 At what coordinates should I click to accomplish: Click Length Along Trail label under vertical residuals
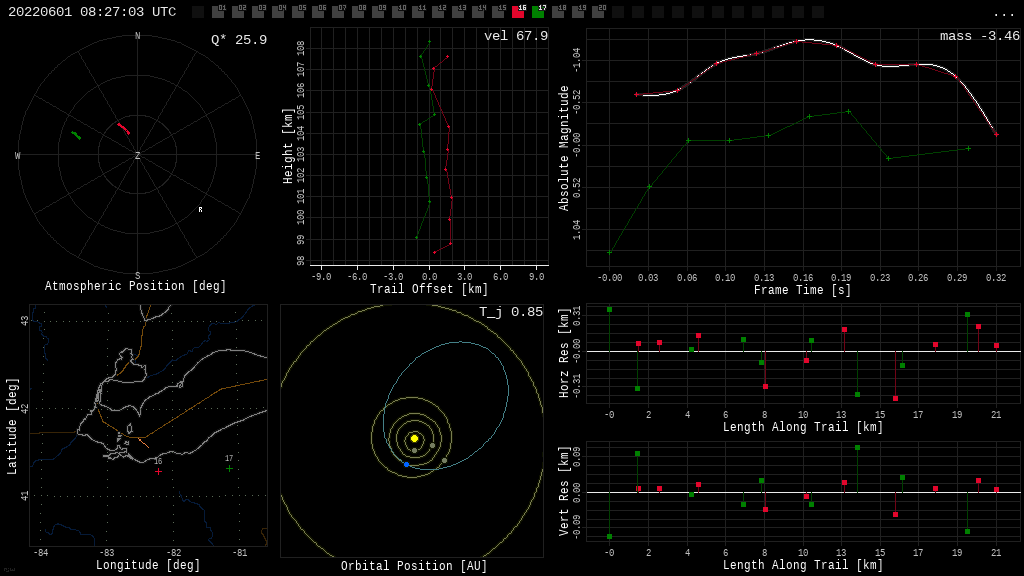click(803, 565)
